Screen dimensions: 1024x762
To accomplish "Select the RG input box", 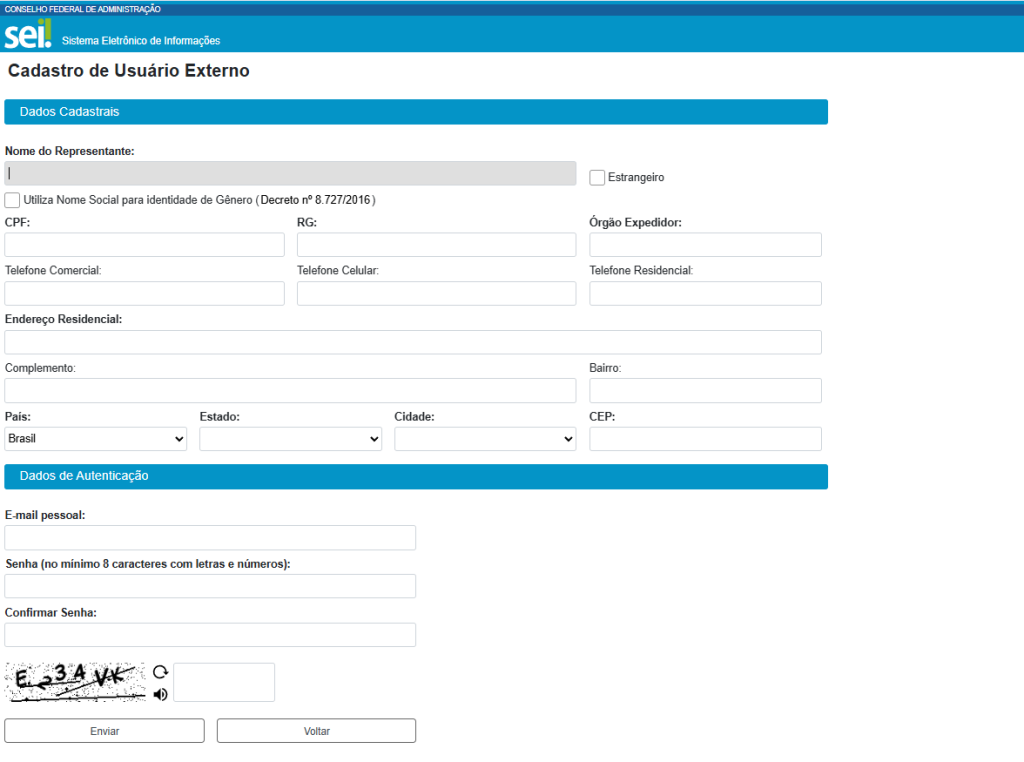I will [436, 245].
